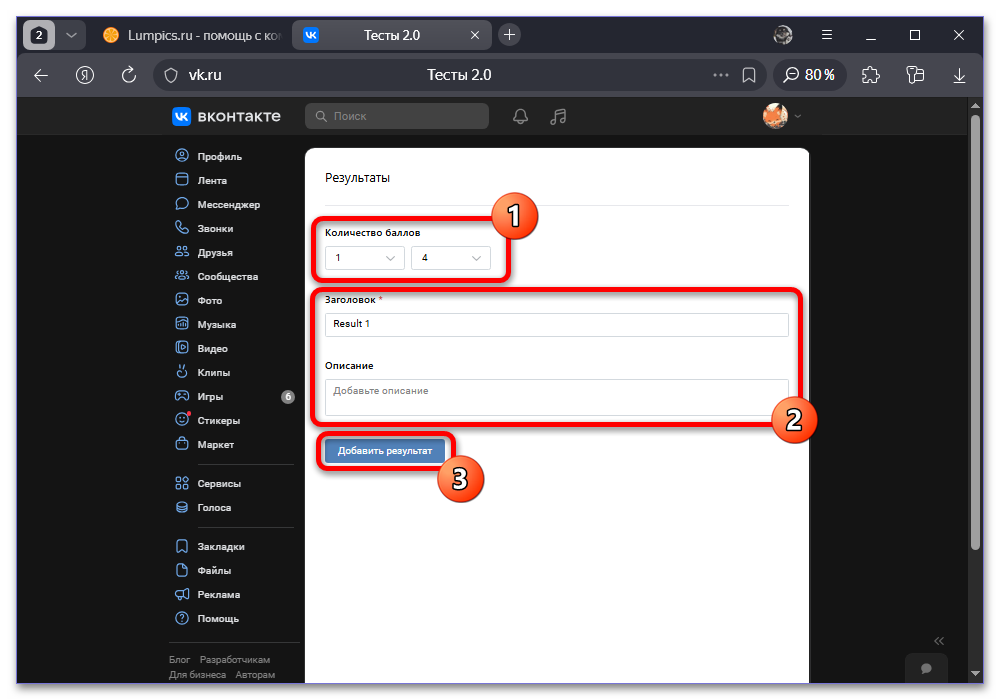1000x700 pixels.
Task: Go back with browser arrow
Action: [x=41, y=75]
